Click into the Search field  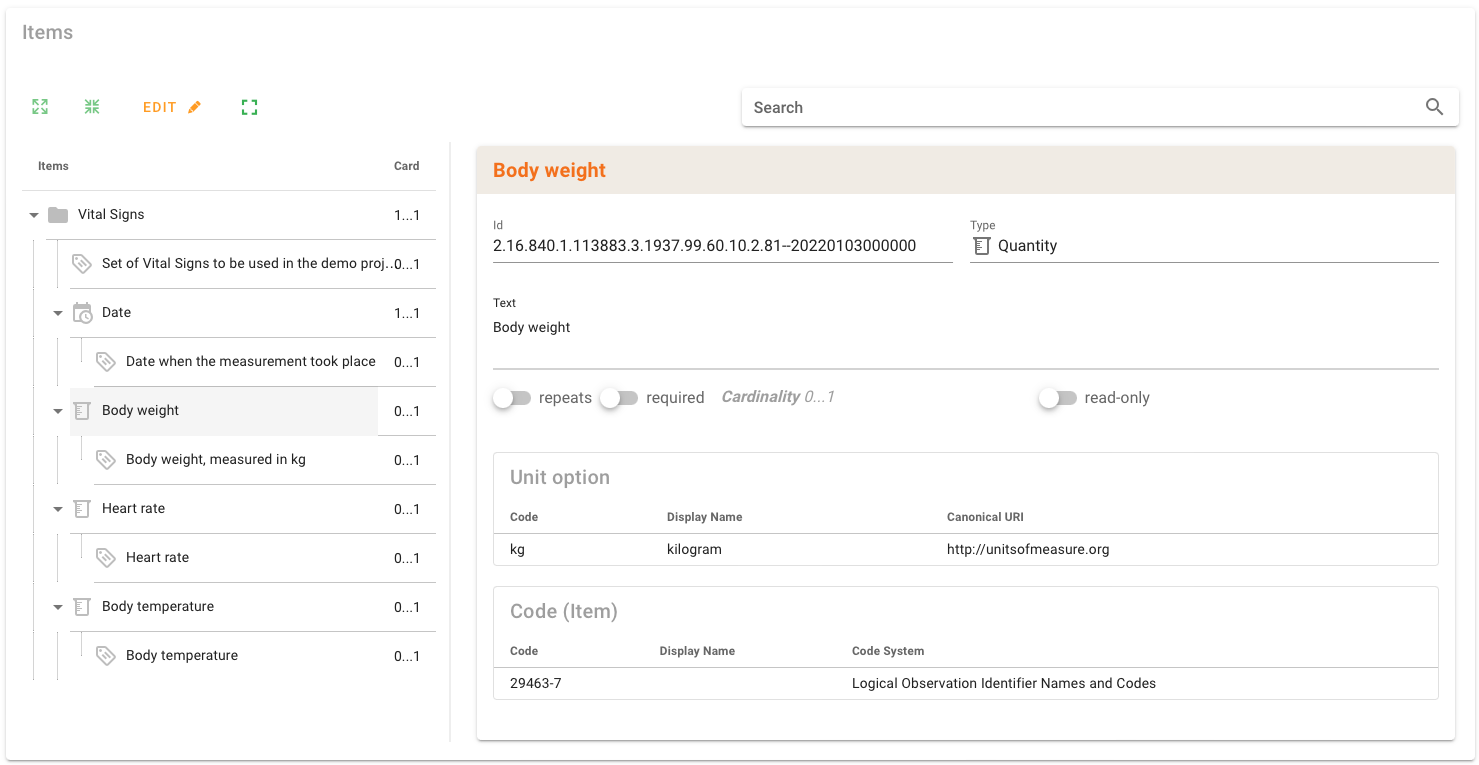1080,107
